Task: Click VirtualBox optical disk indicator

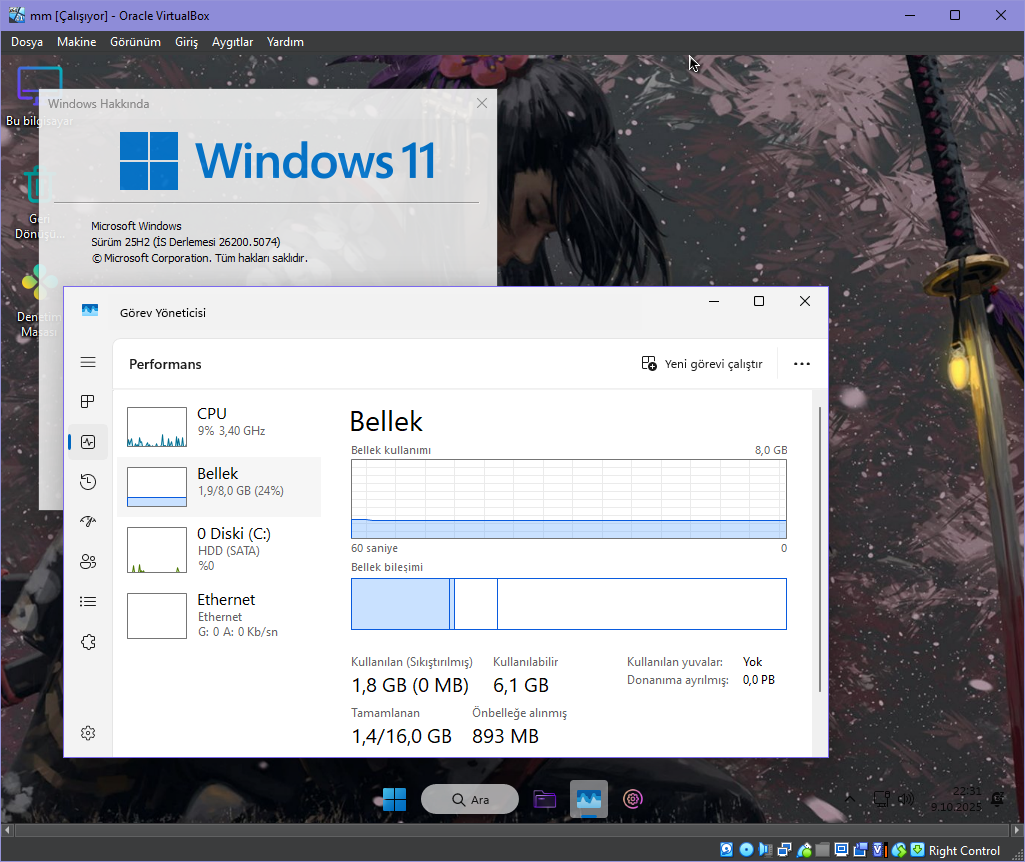Action: pyautogui.click(x=747, y=850)
